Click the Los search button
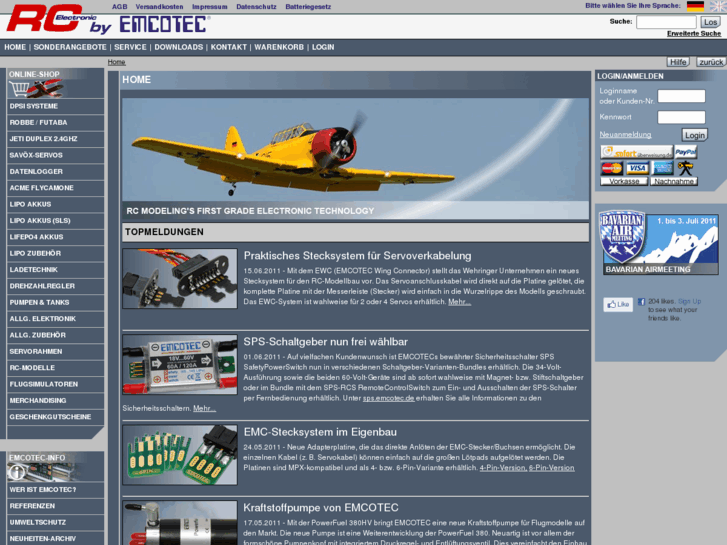Screen dimensions: 727x545 point(710,22)
